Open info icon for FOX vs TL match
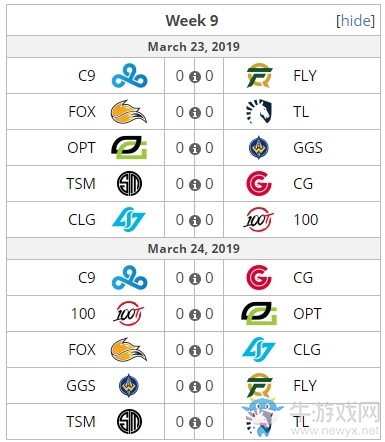The image size is (385, 442). [195, 113]
